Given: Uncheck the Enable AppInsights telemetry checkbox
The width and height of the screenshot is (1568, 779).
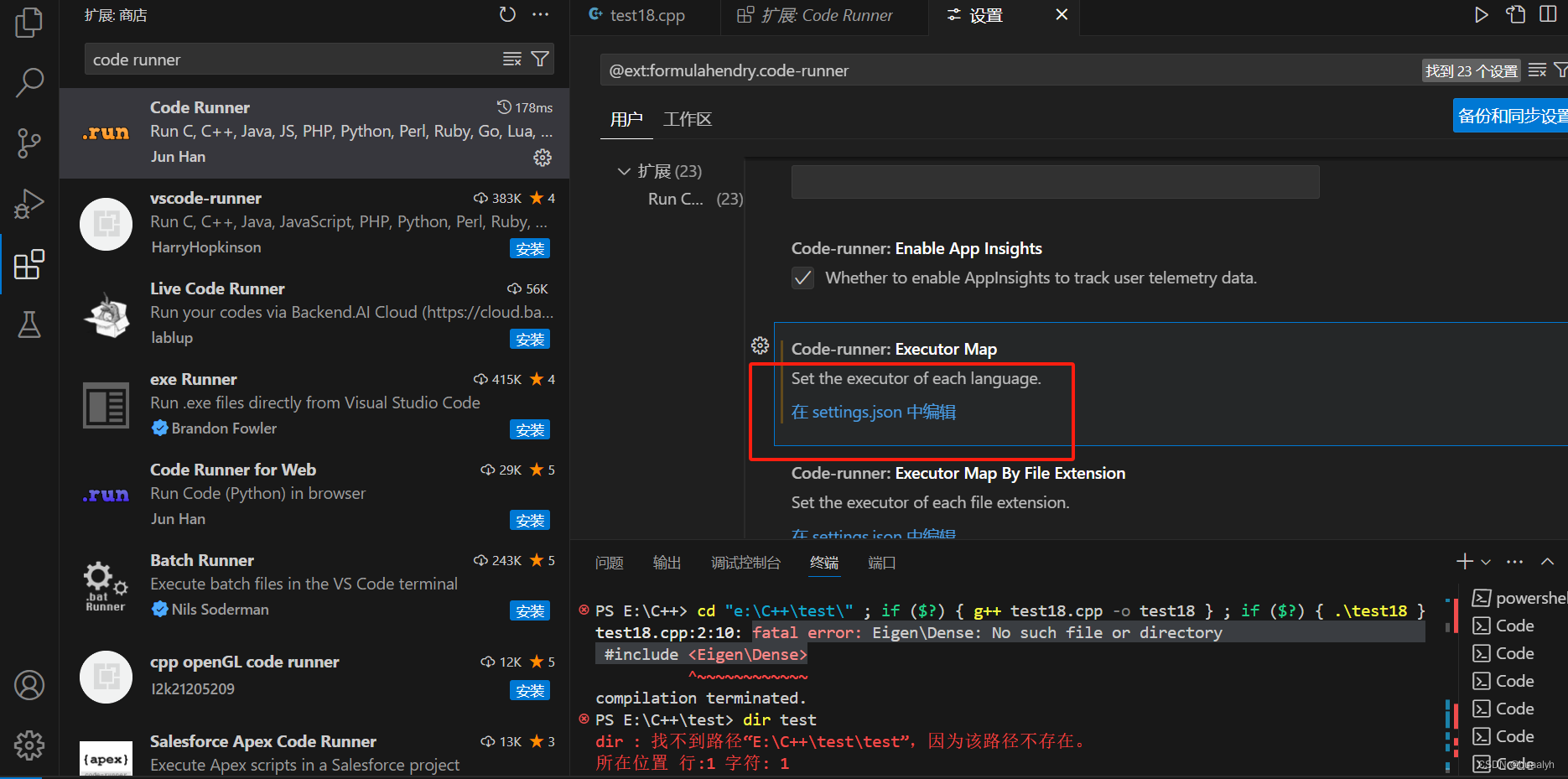Looking at the screenshot, I should [802, 278].
